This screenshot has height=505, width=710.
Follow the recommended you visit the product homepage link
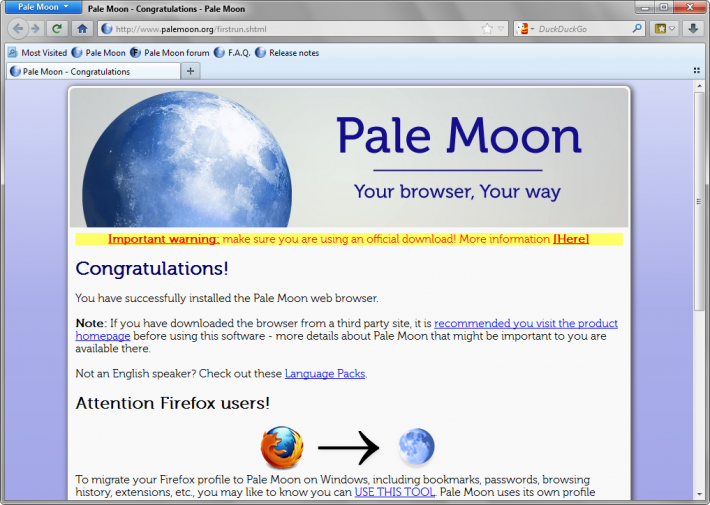526,323
